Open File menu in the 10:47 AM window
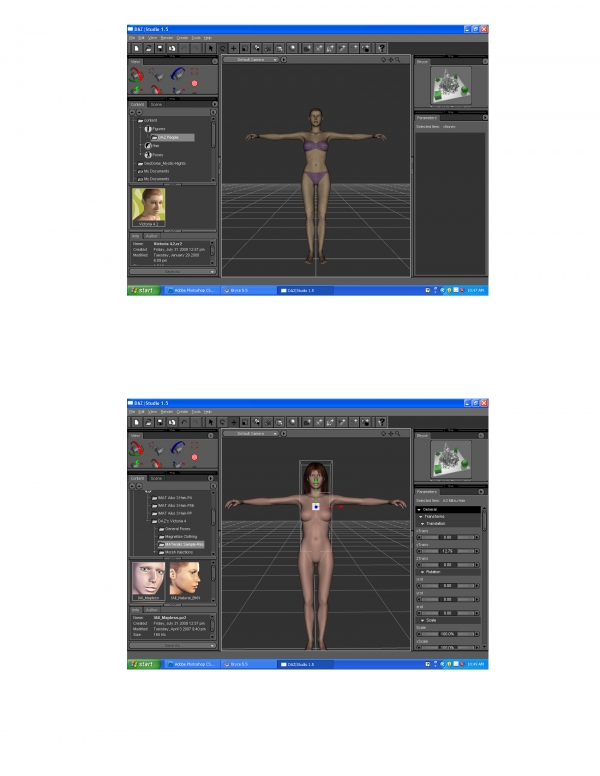The width and height of the screenshot is (600, 776). point(132,38)
